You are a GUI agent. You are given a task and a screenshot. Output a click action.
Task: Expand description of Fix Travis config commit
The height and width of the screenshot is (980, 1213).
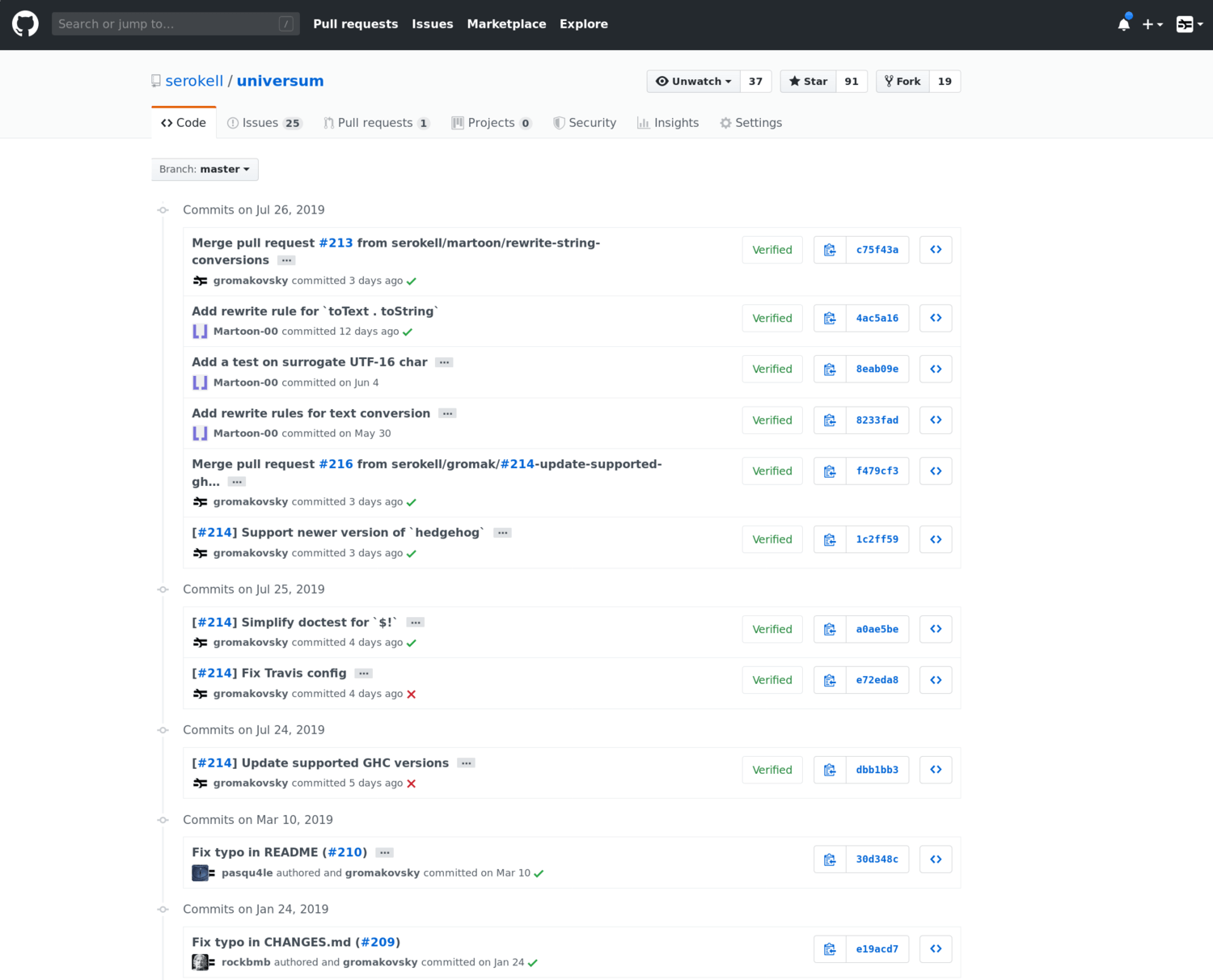tap(364, 674)
